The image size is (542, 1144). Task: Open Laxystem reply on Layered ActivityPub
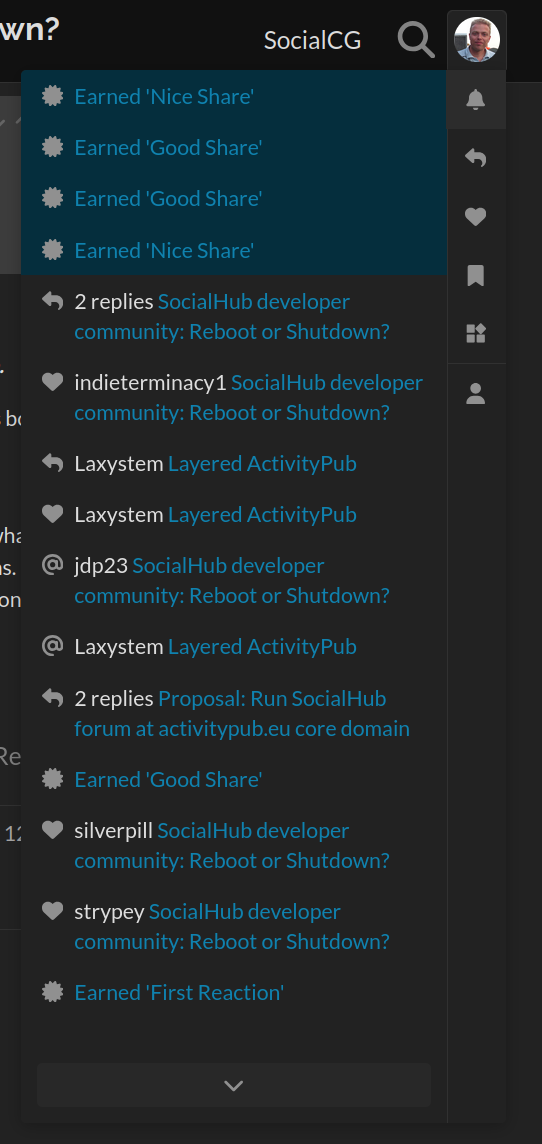coord(234,463)
